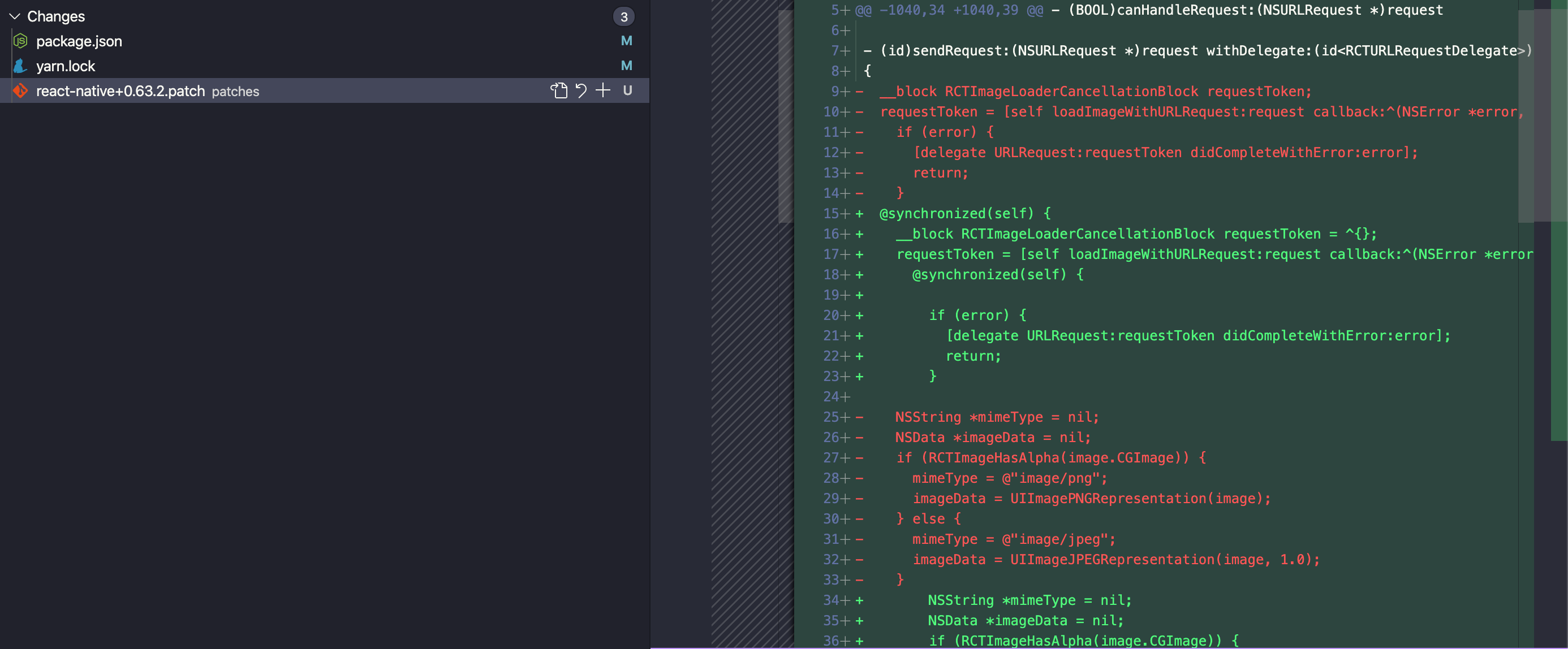Click line 32 UIImageJPEGRepresentation code
Screen dimensions: 1568x649
tap(1117, 559)
